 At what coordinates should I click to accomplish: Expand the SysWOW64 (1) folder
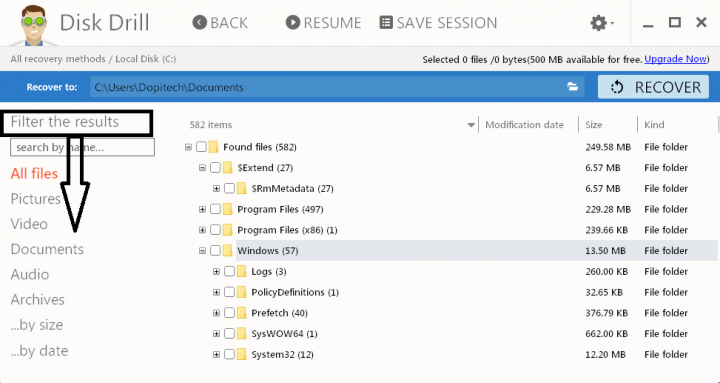(x=216, y=333)
